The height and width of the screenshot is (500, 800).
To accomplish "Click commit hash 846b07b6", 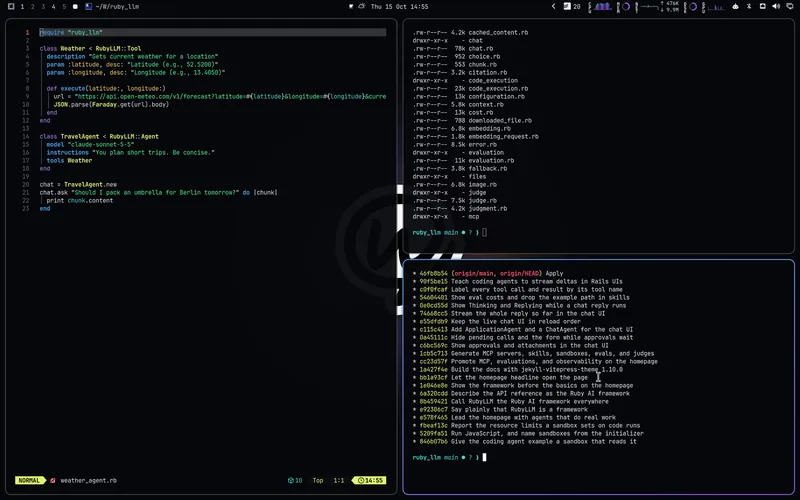I will point(433,442).
